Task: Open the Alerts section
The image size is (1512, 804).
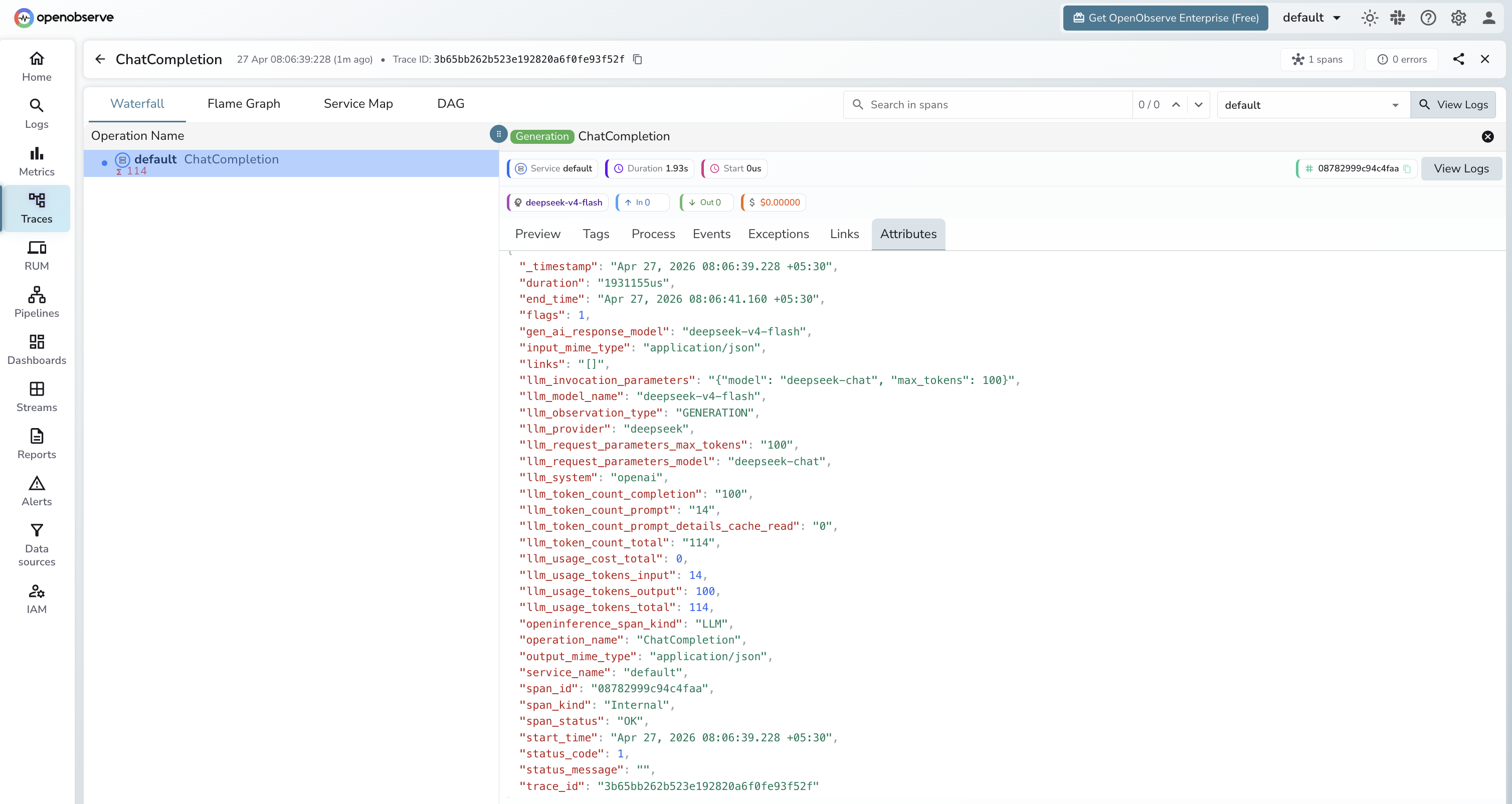Action: (37, 491)
